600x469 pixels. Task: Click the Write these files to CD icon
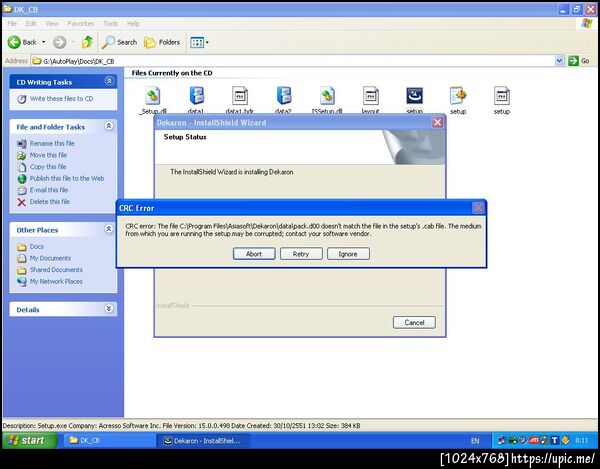(x=22, y=99)
